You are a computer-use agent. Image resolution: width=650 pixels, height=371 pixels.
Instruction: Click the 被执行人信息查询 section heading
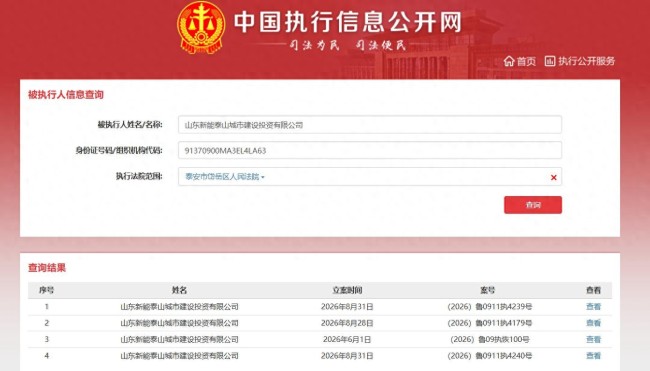(65, 95)
